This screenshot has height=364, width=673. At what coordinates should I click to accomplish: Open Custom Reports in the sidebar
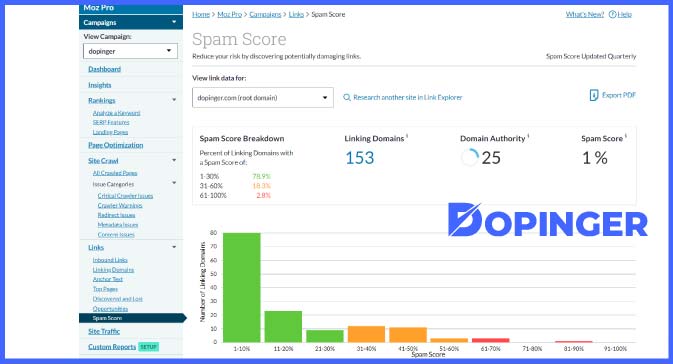(x=112, y=347)
